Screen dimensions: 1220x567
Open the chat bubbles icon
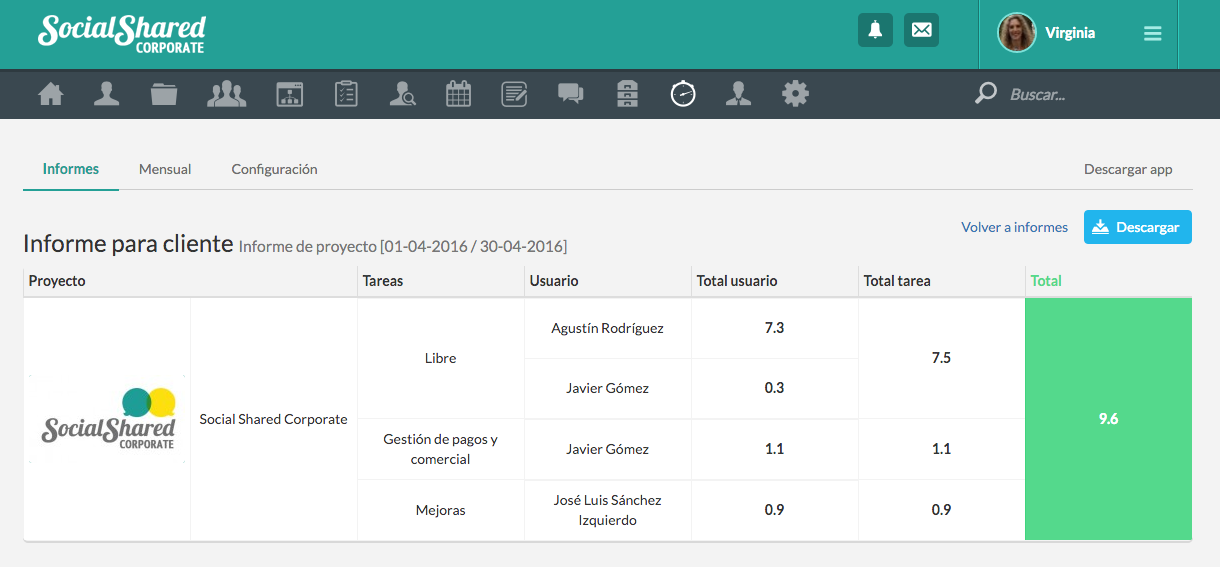click(x=570, y=94)
